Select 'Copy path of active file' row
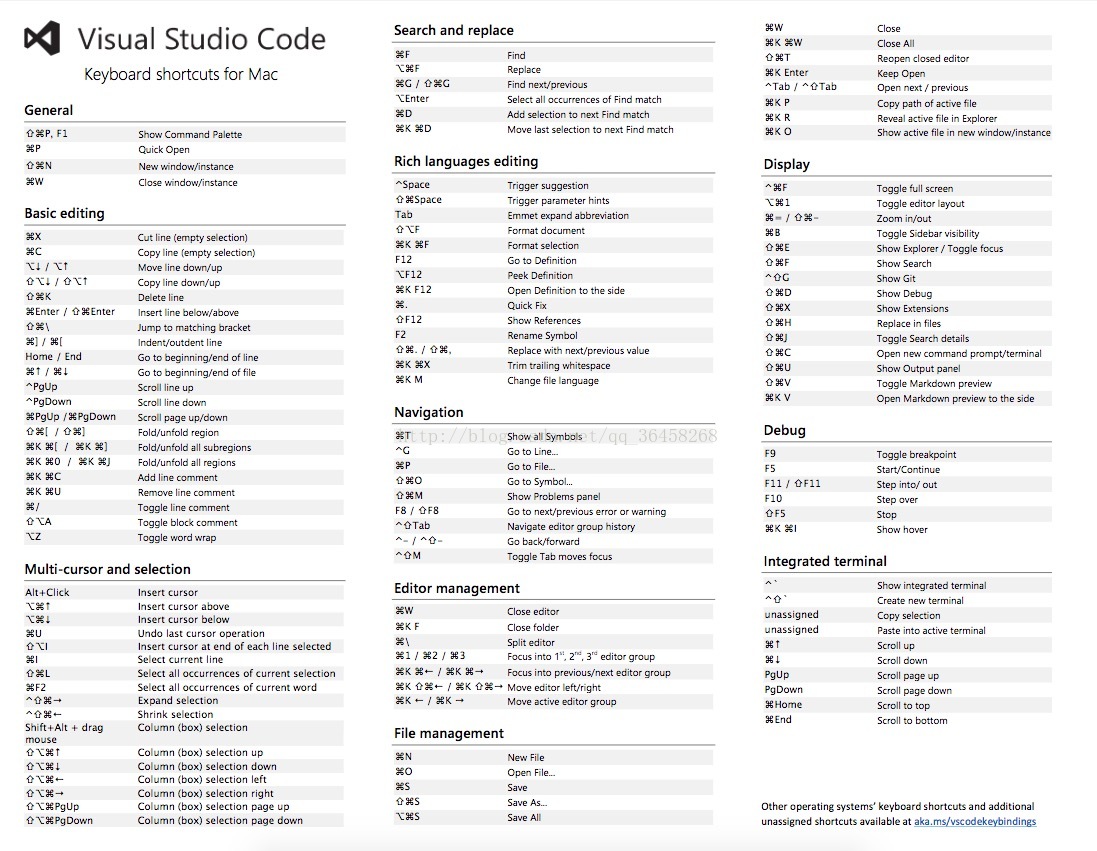Viewport: 1097px width, 851px height. (x=907, y=103)
